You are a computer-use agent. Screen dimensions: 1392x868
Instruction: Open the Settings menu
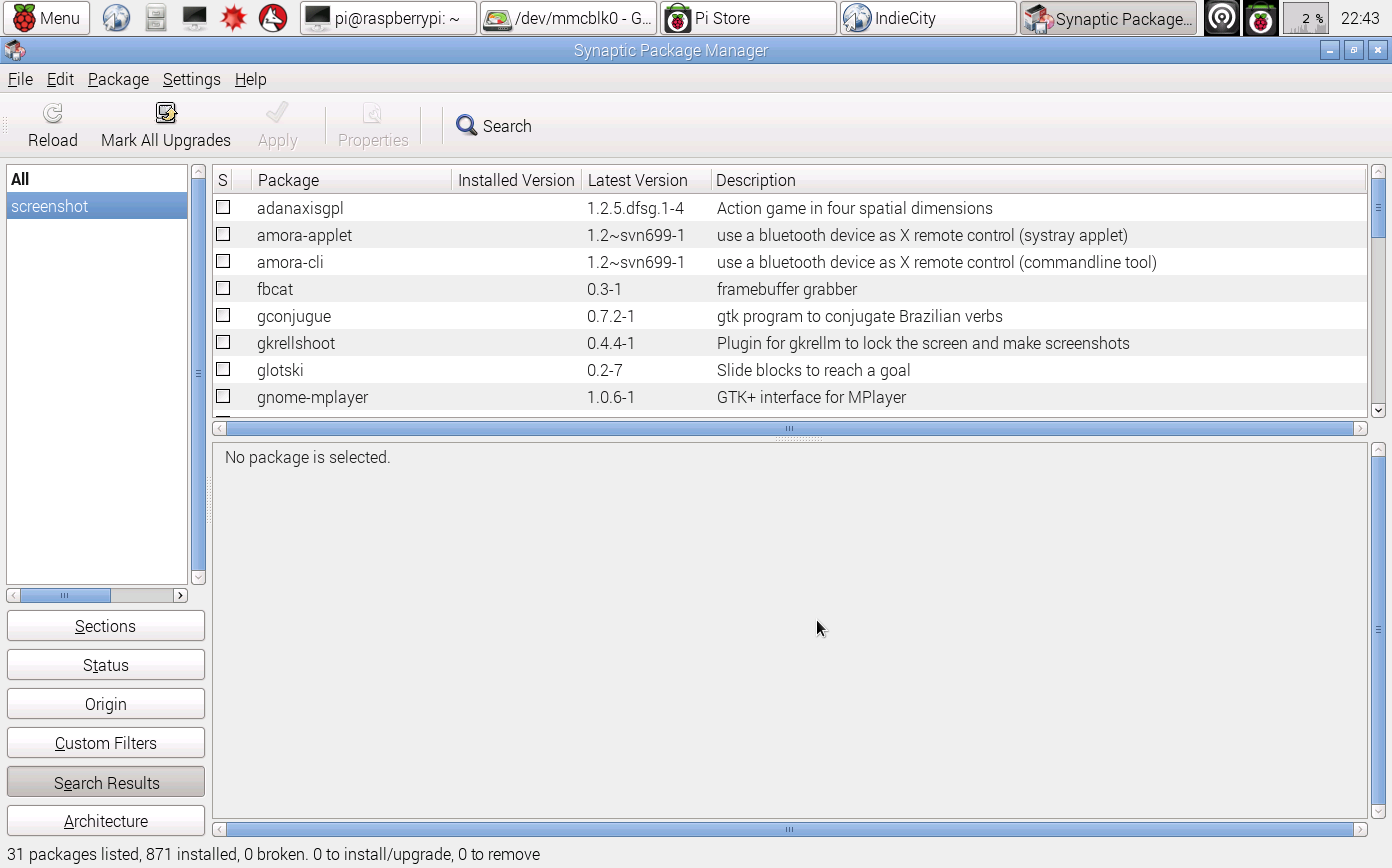click(x=191, y=79)
